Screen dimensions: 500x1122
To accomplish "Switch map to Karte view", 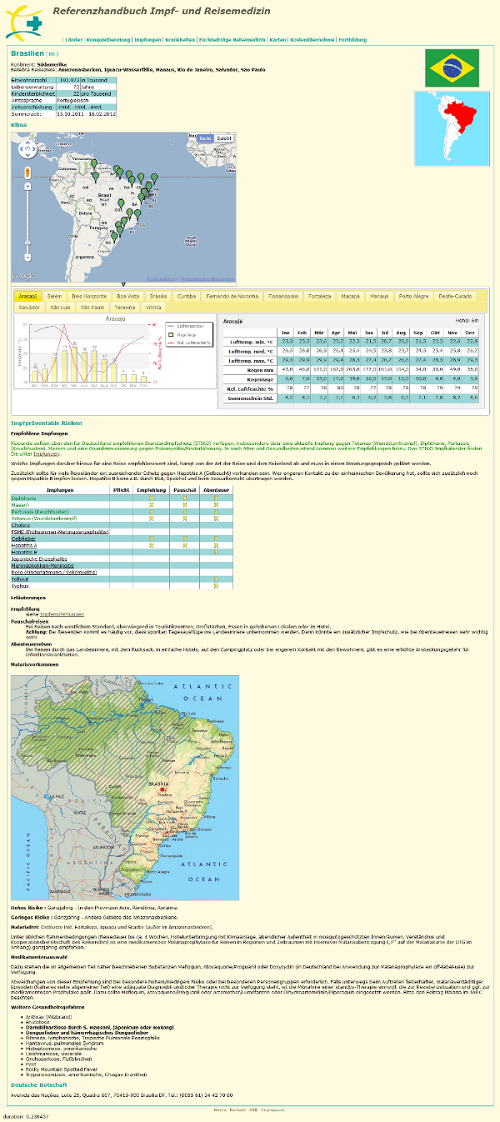I will (x=205, y=137).
